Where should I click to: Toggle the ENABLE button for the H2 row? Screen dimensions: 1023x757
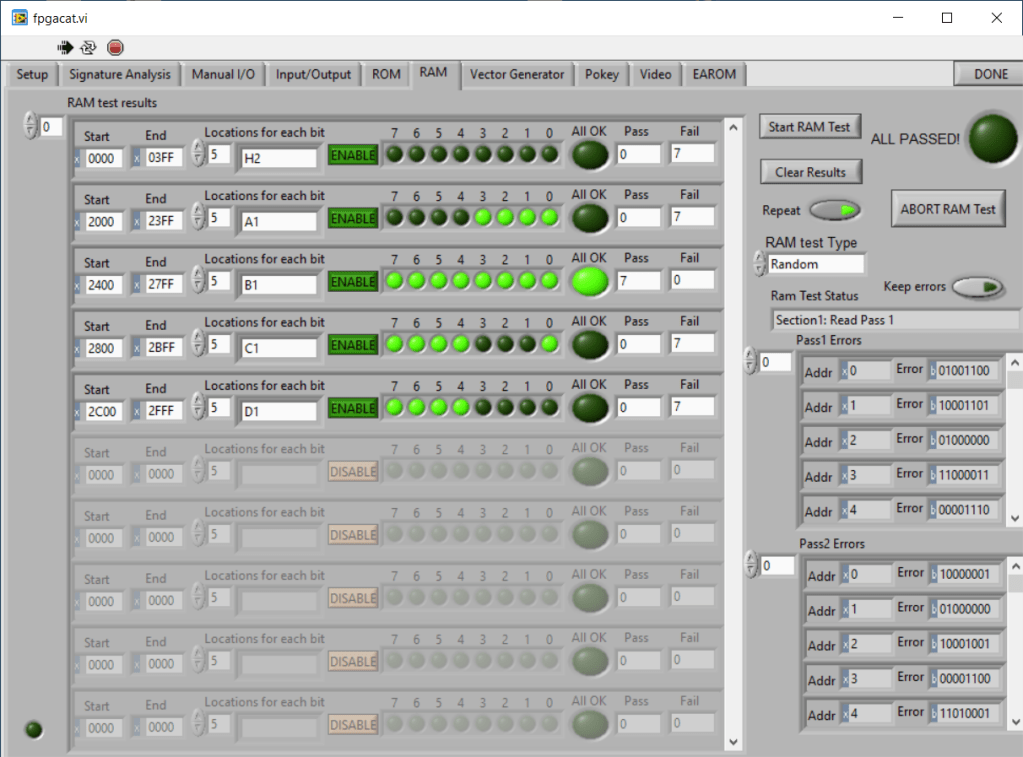click(x=352, y=155)
